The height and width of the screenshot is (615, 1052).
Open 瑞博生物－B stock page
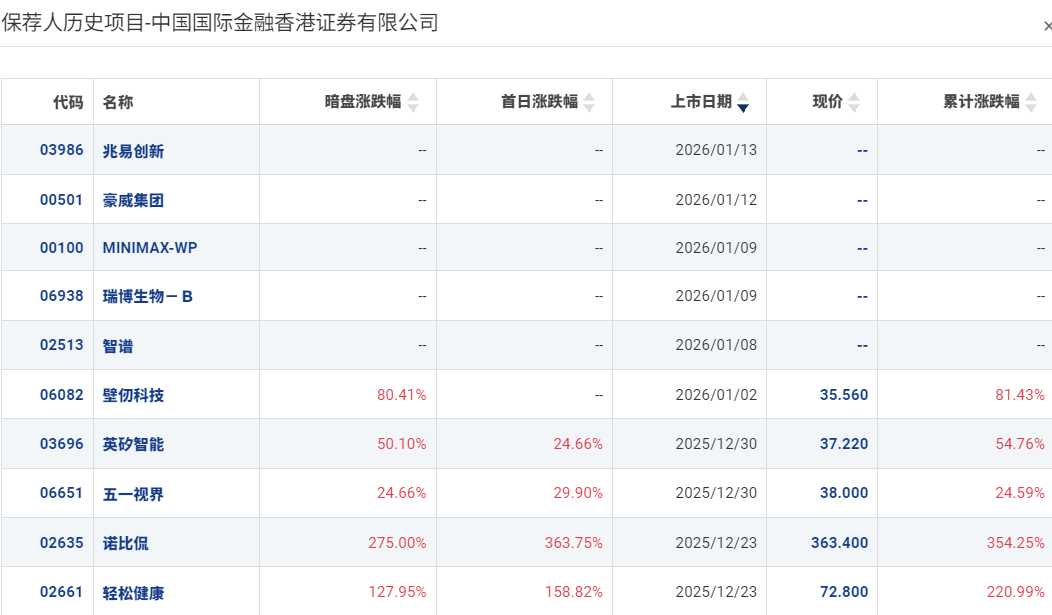(148, 296)
